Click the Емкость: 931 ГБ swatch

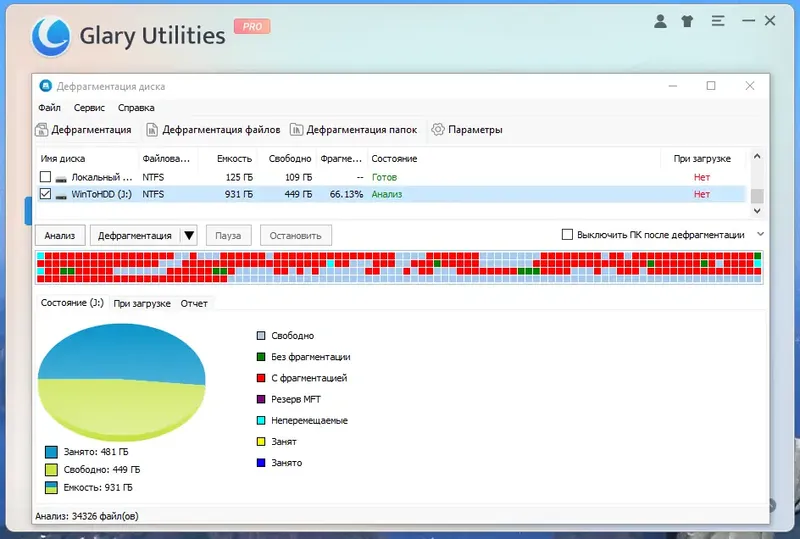(51, 487)
